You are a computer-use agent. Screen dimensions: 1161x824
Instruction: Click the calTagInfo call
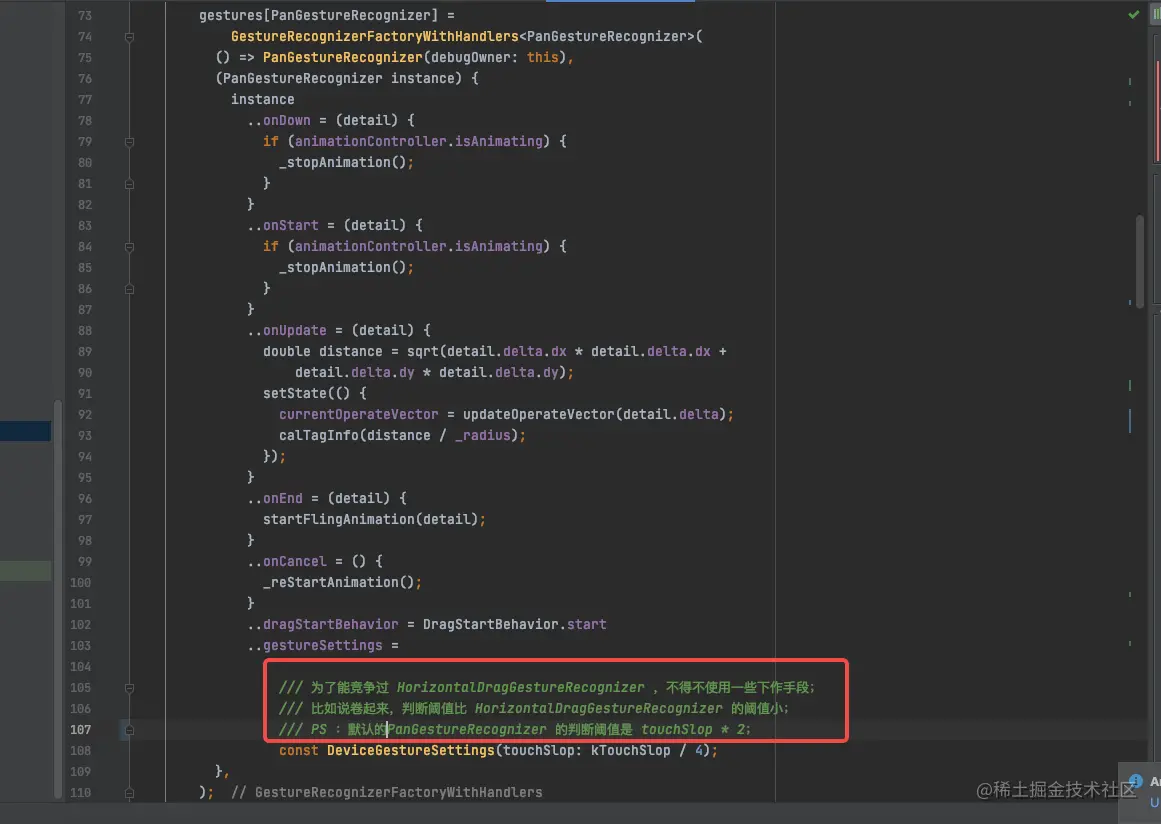[318, 435]
